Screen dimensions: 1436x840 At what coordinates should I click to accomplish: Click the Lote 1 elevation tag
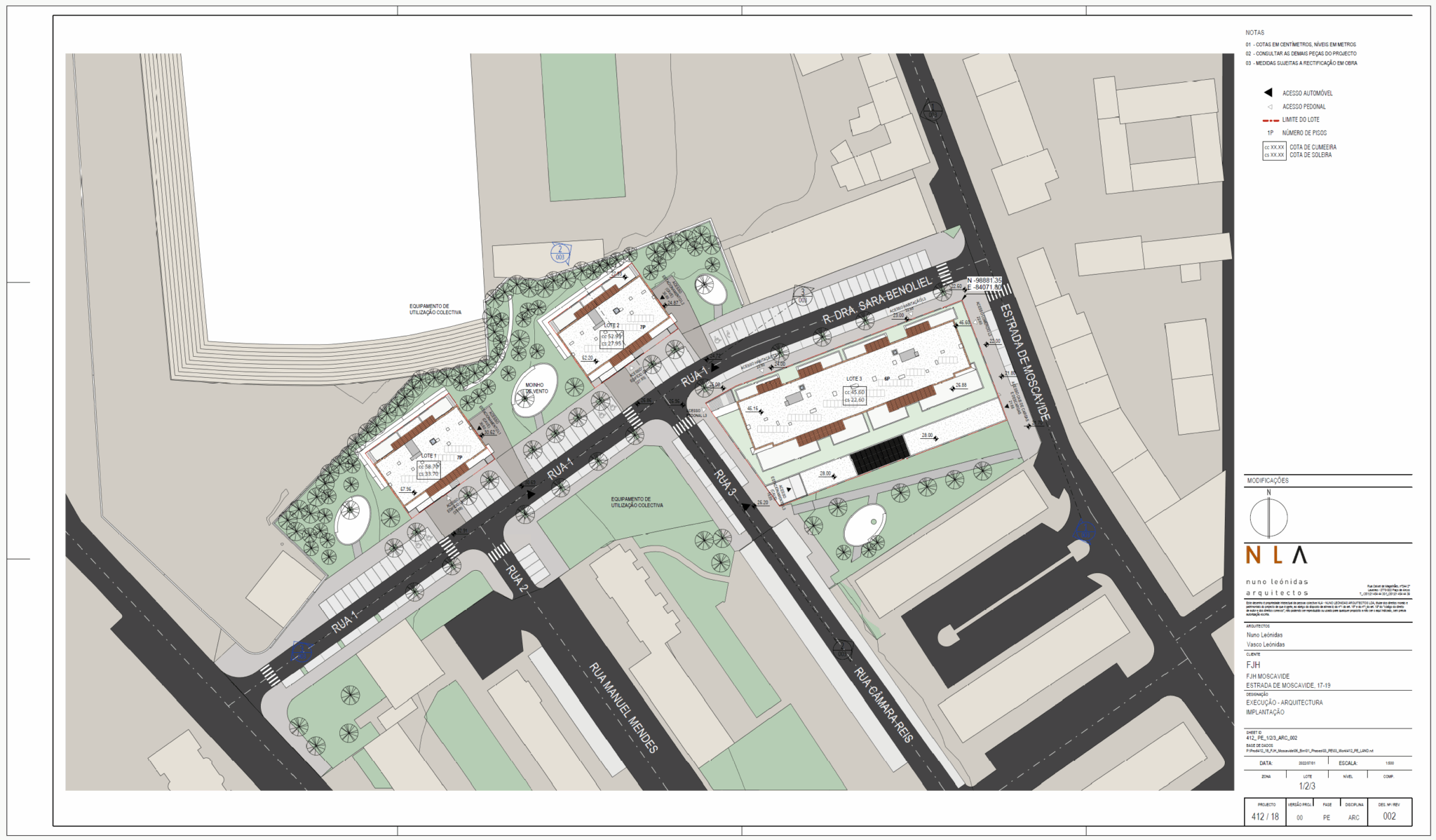429,470
